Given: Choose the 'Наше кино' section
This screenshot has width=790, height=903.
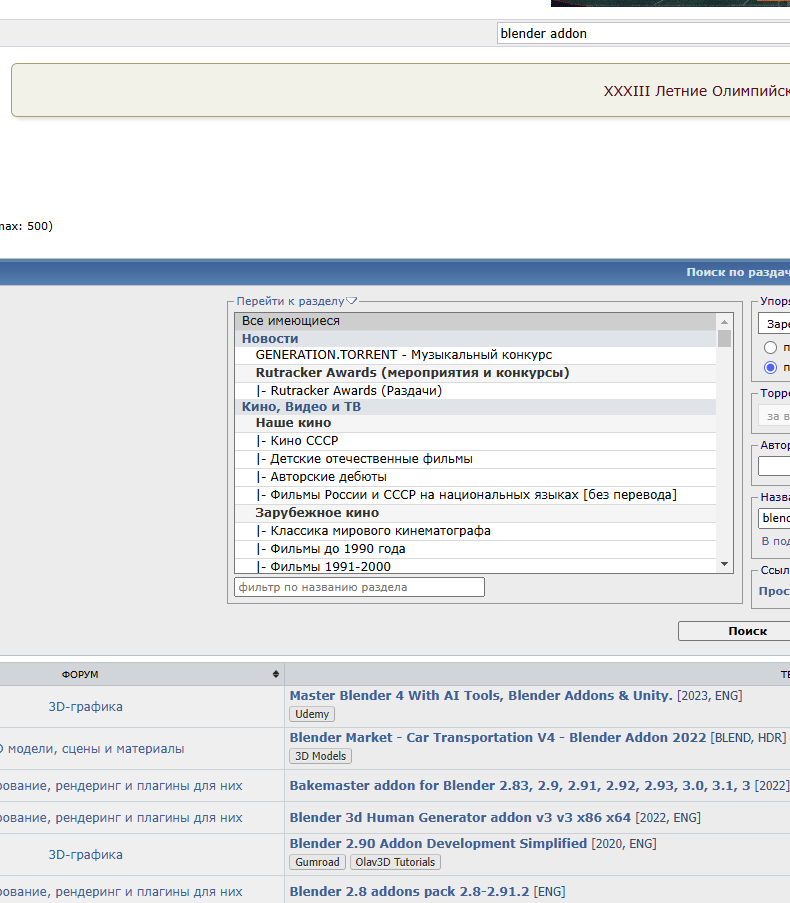Looking at the screenshot, I should (475, 423).
